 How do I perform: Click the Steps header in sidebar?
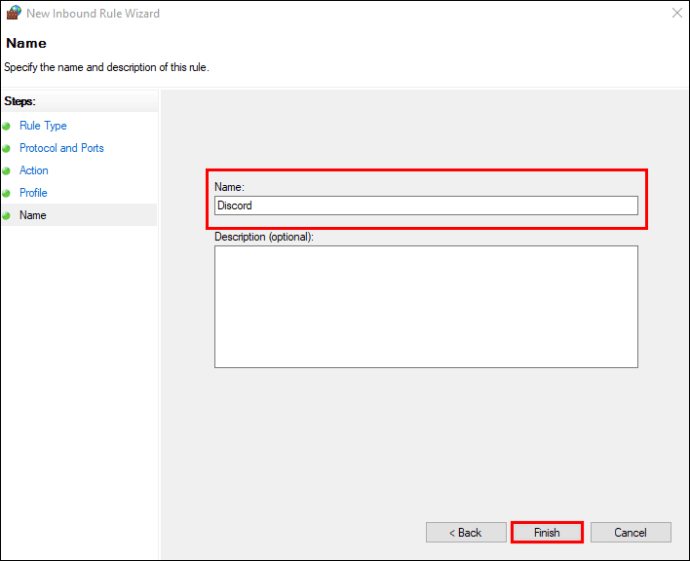coord(20,101)
